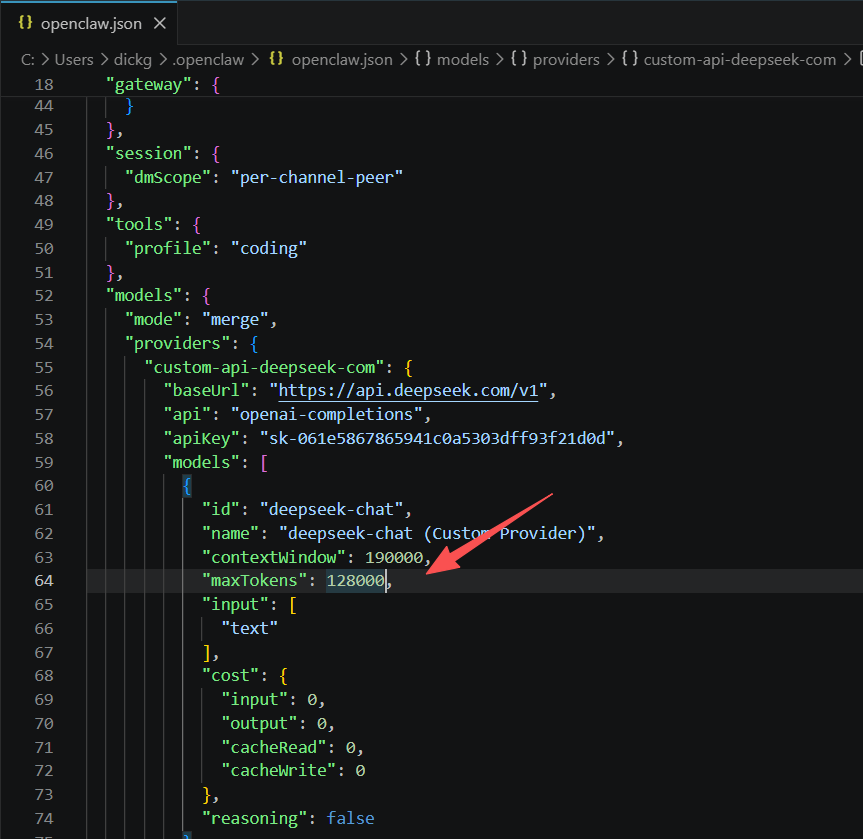Click the false value of reasoning
This screenshot has width=863, height=839.
pos(351,819)
